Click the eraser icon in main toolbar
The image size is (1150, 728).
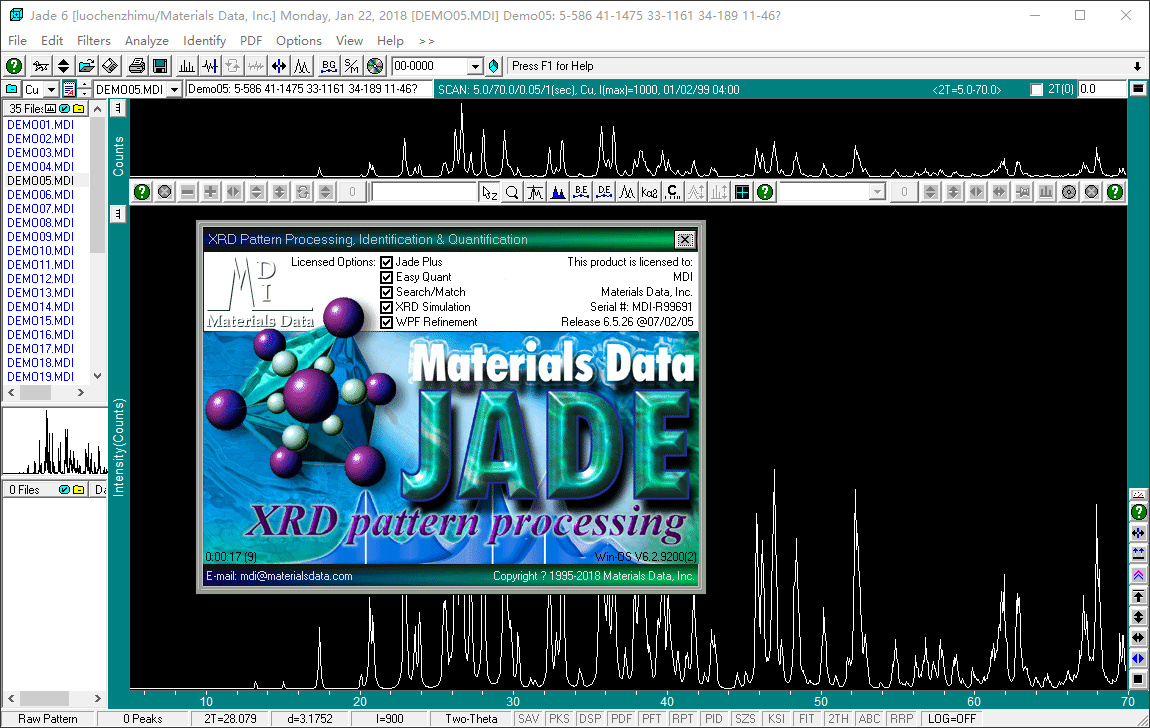click(x=110, y=66)
